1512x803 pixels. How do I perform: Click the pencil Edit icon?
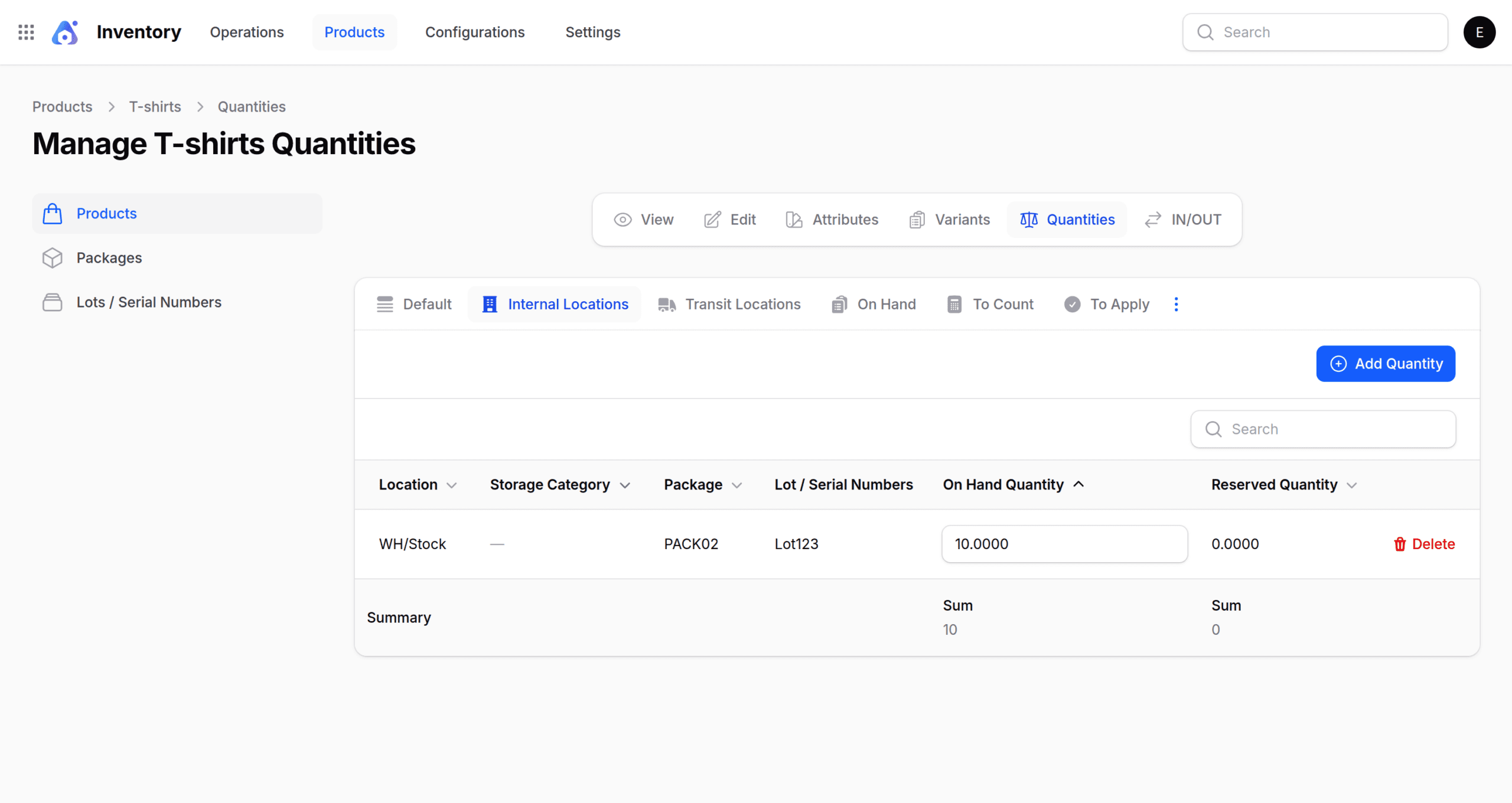[712, 220]
